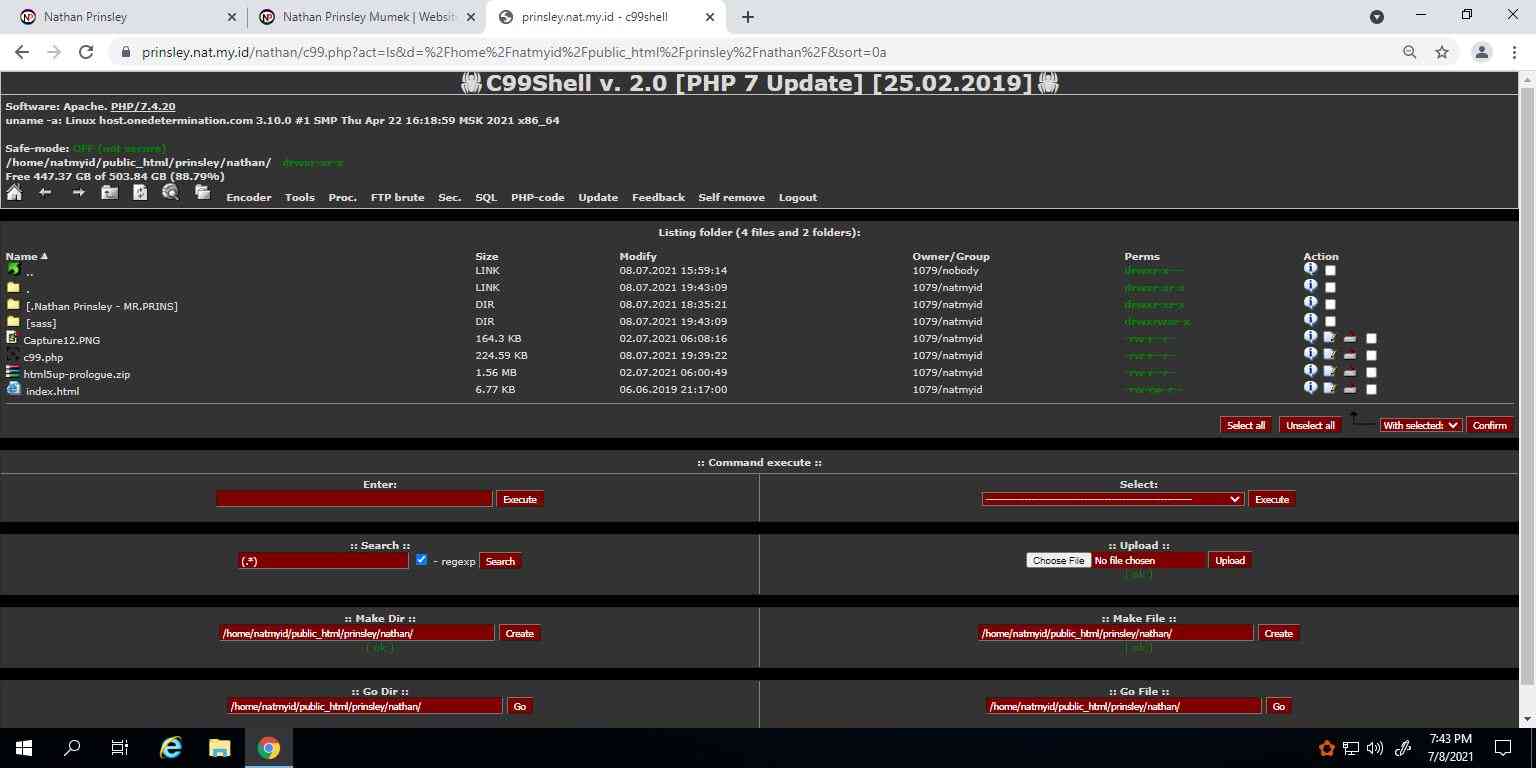Open the Encoder menu item
Screen dimensions: 1536x768
tap(249, 198)
